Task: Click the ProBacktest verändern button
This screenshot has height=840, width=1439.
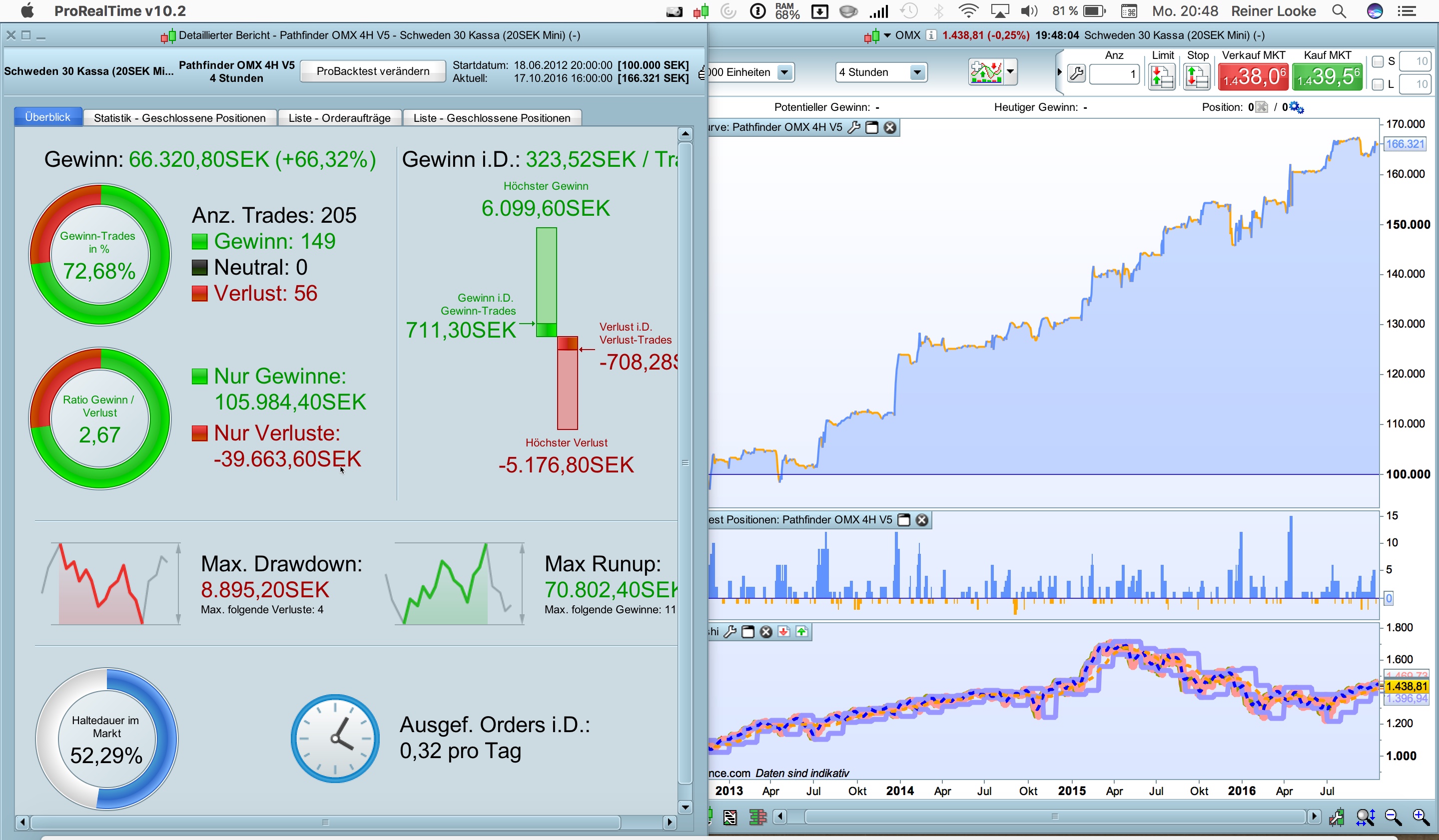Action: 373,71
